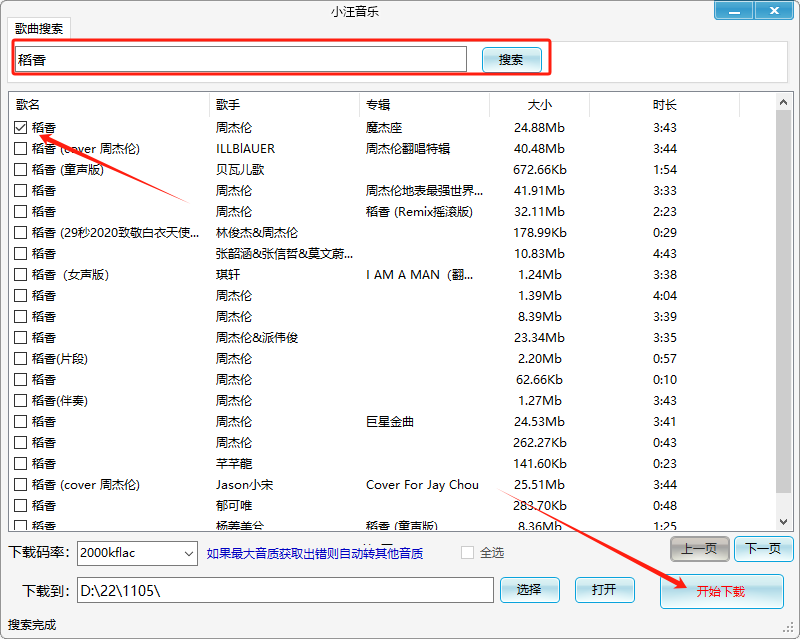Image resolution: width=800 pixels, height=639 pixels.
Task: Close the 小汪音乐 window
Action: (773, 11)
